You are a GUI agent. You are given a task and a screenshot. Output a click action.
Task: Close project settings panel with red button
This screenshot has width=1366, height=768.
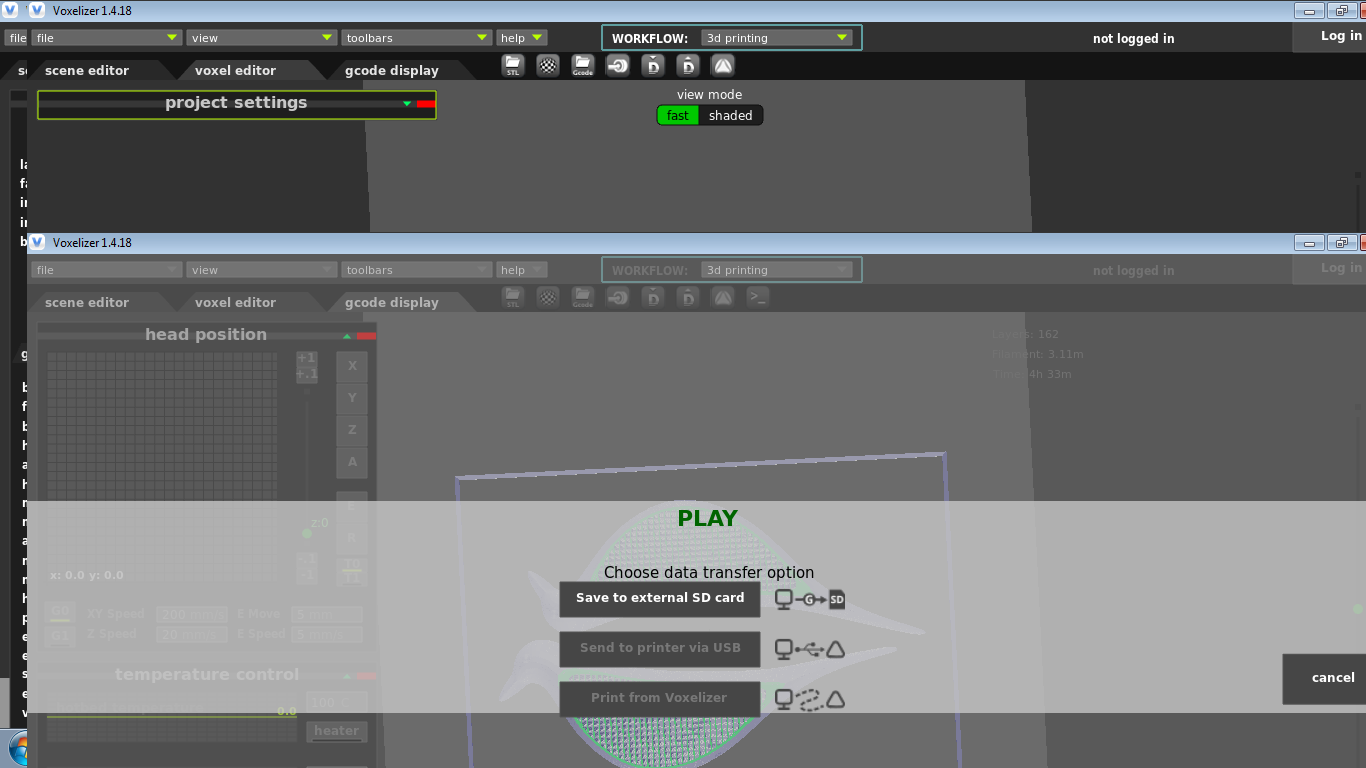(426, 104)
